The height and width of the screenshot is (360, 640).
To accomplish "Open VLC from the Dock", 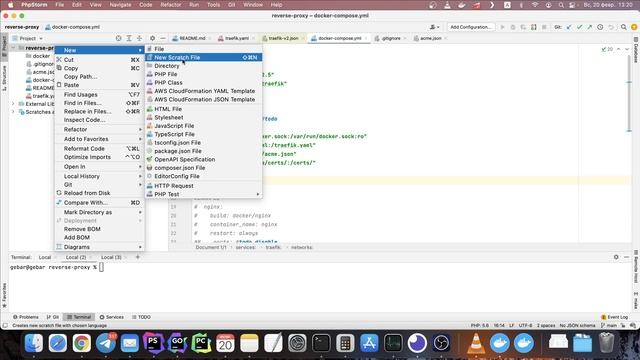I will pos(476,343).
